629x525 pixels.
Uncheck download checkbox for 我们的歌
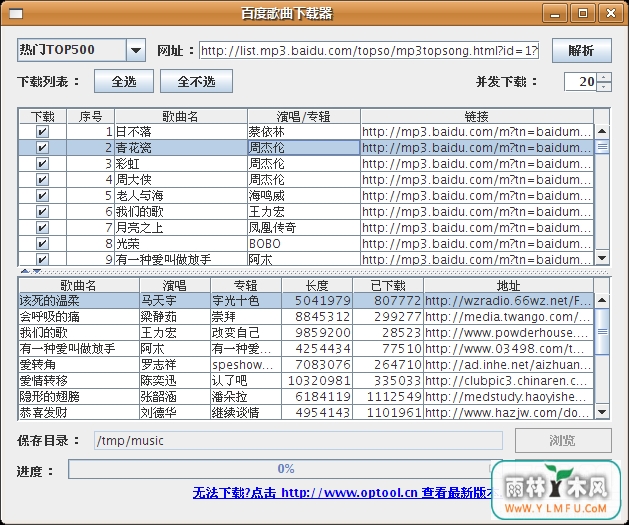click(42, 212)
